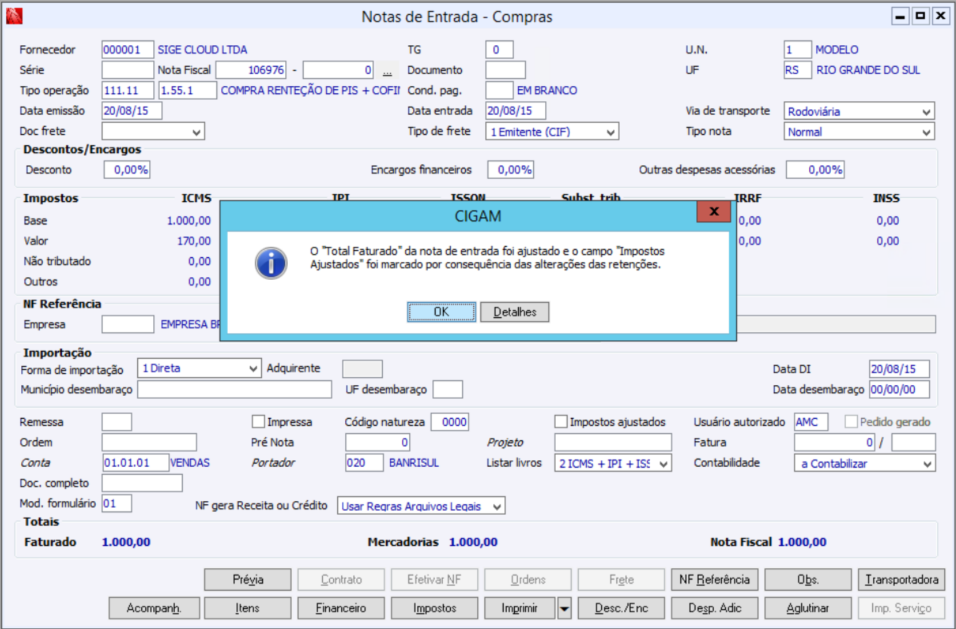Viewport: 956px width, 629px height.
Task: Open Detalhes in the CIGAM dialog
Action: pyautogui.click(x=515, y=312)
